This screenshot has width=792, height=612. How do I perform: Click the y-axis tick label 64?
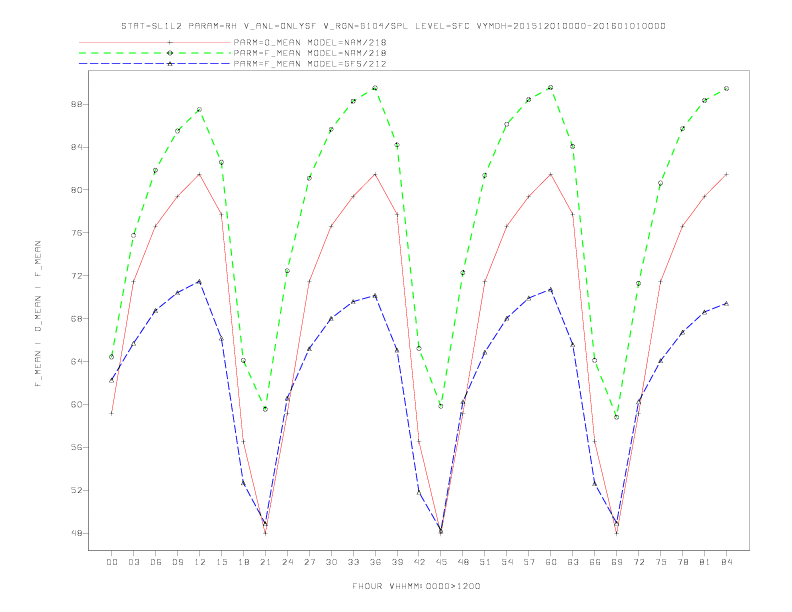tap(79, 362)
